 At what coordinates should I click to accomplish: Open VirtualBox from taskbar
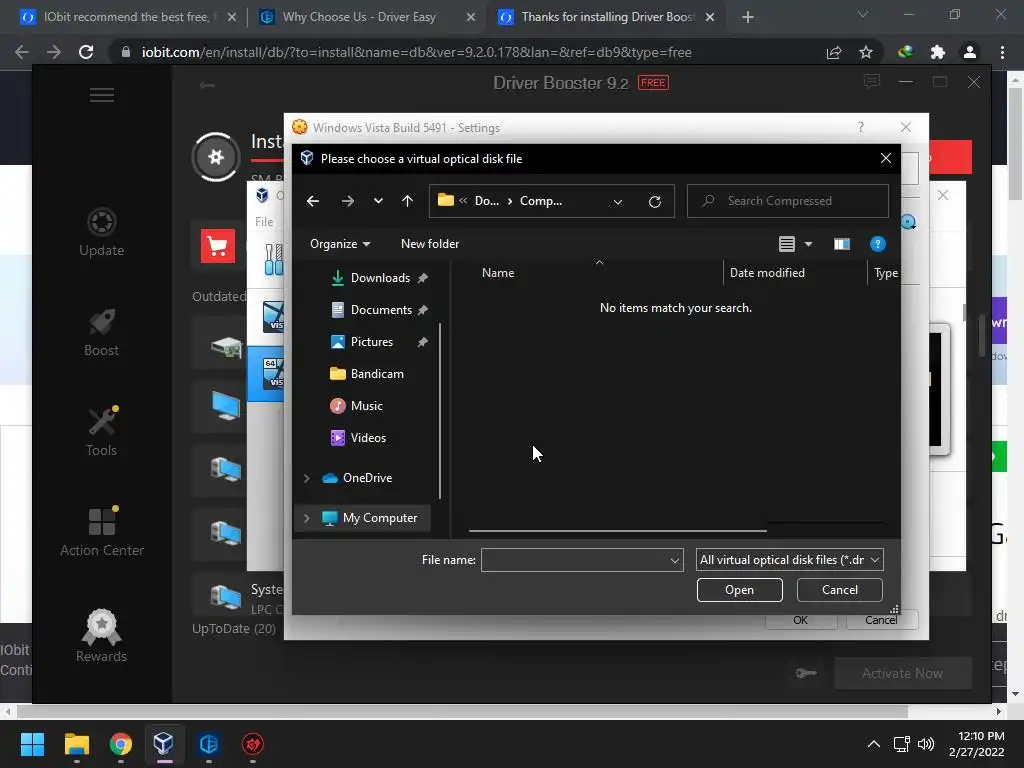[163, 744]
